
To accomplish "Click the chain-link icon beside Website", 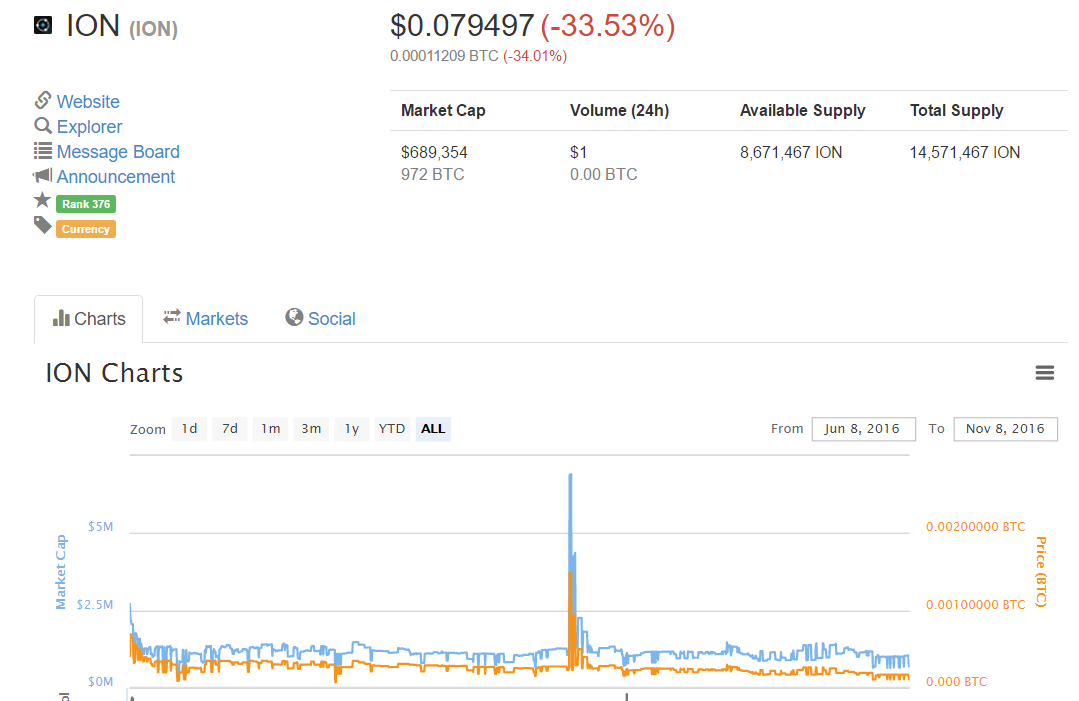I will click(x=43, y=100).
